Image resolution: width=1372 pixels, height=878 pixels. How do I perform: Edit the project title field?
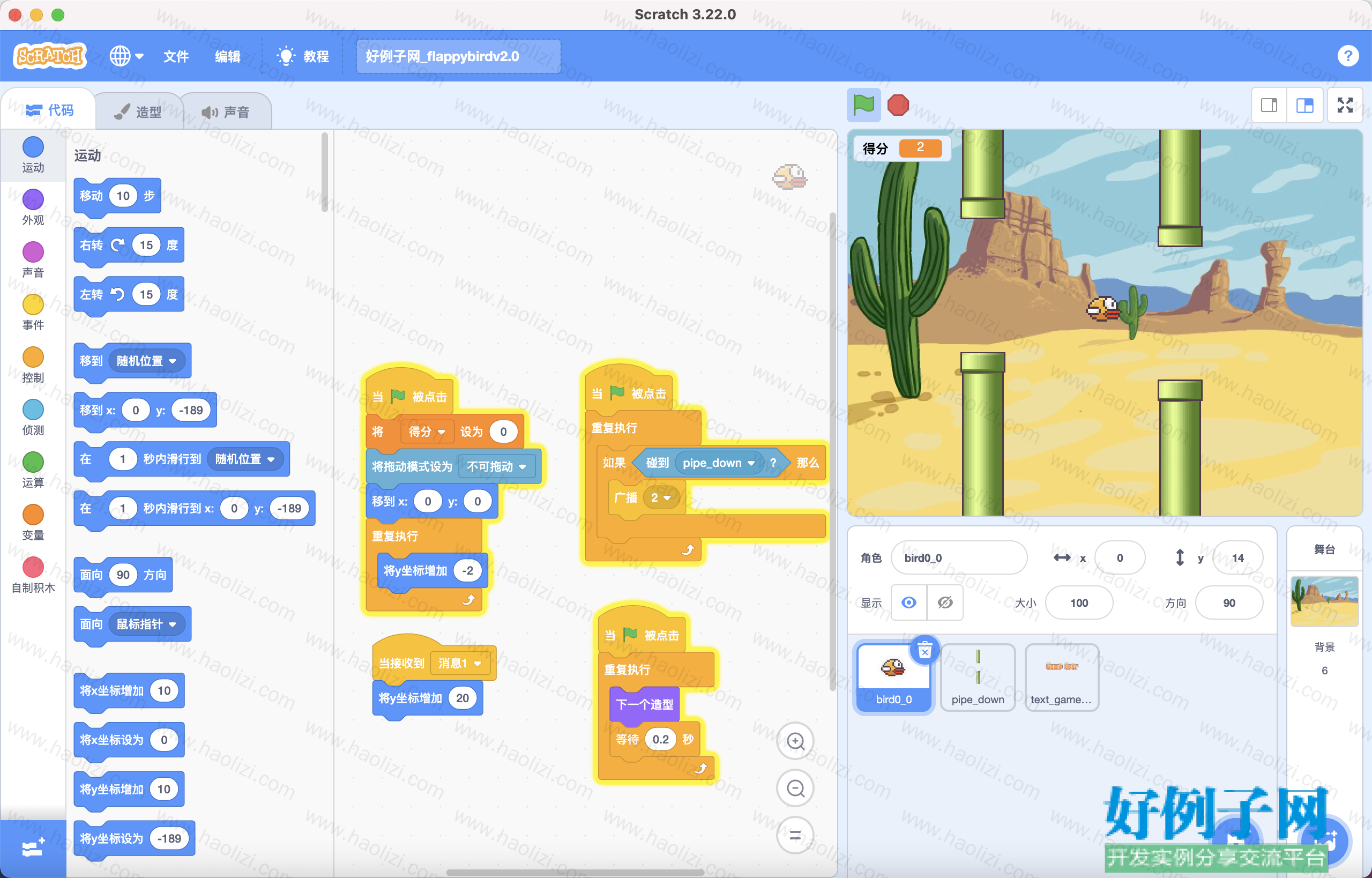tap(458, 56)
